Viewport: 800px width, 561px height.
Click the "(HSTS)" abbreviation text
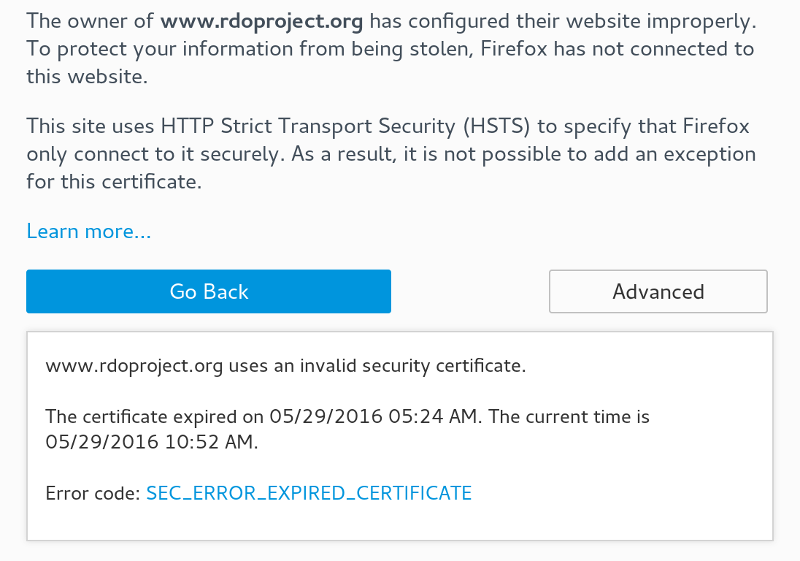pos(497,126)
